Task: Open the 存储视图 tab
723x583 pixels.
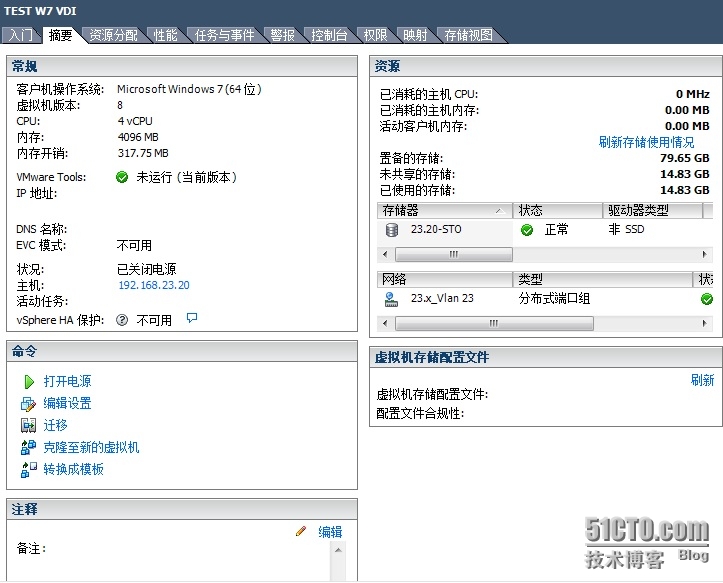Action: (x=468, y=35)
